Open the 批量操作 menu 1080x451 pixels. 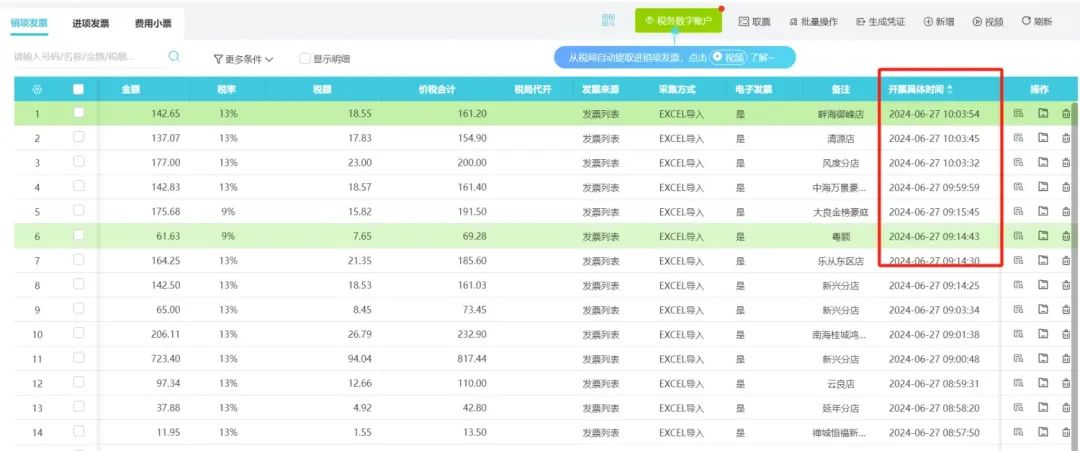[813, 21]
